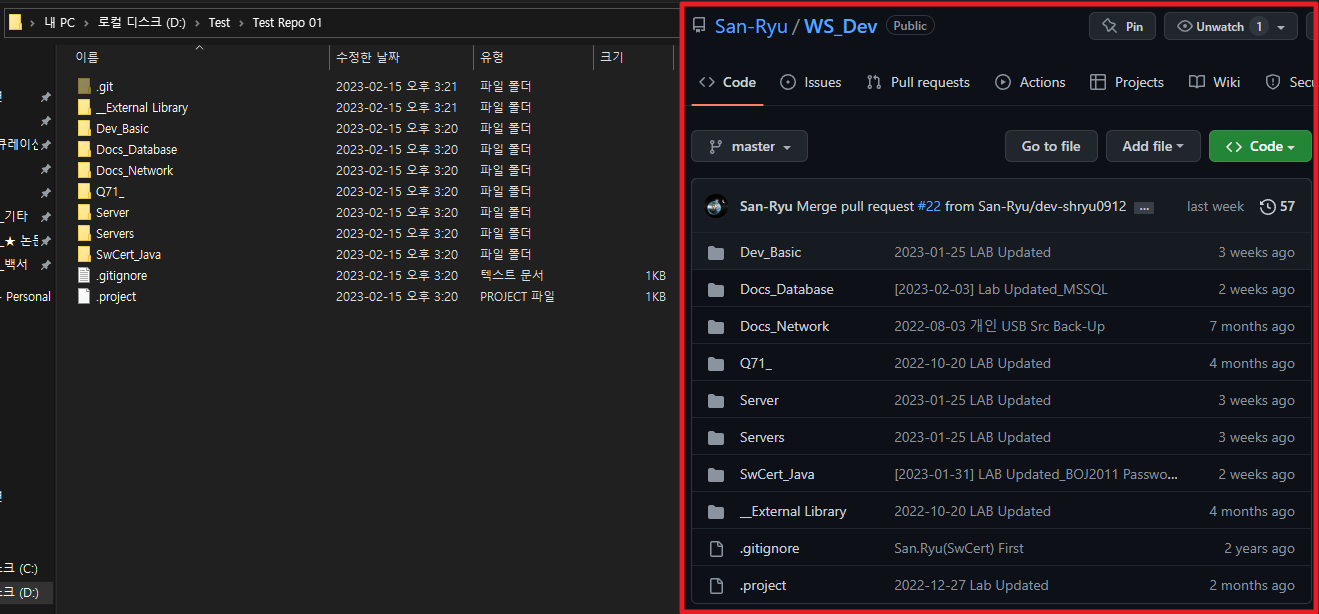Click GitHub file icon for .project
Screen dimensions: 1319x614
tap(716, 586)
